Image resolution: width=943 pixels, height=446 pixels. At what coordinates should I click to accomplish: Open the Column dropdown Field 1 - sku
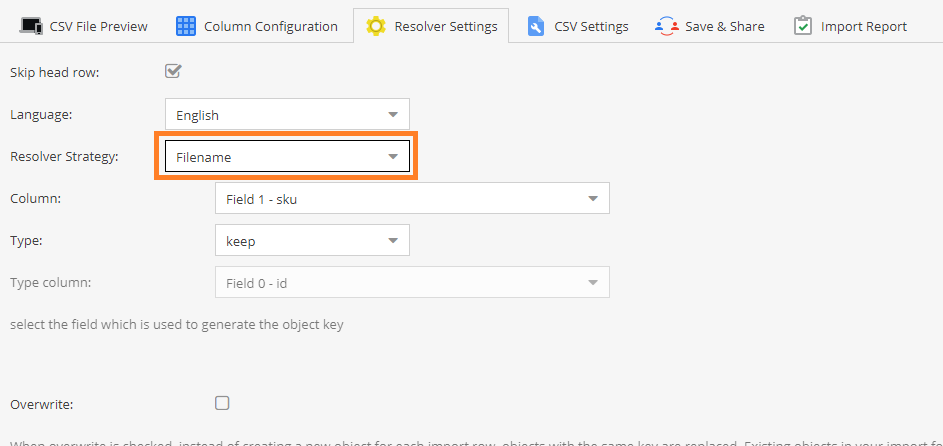click(413, 198)
